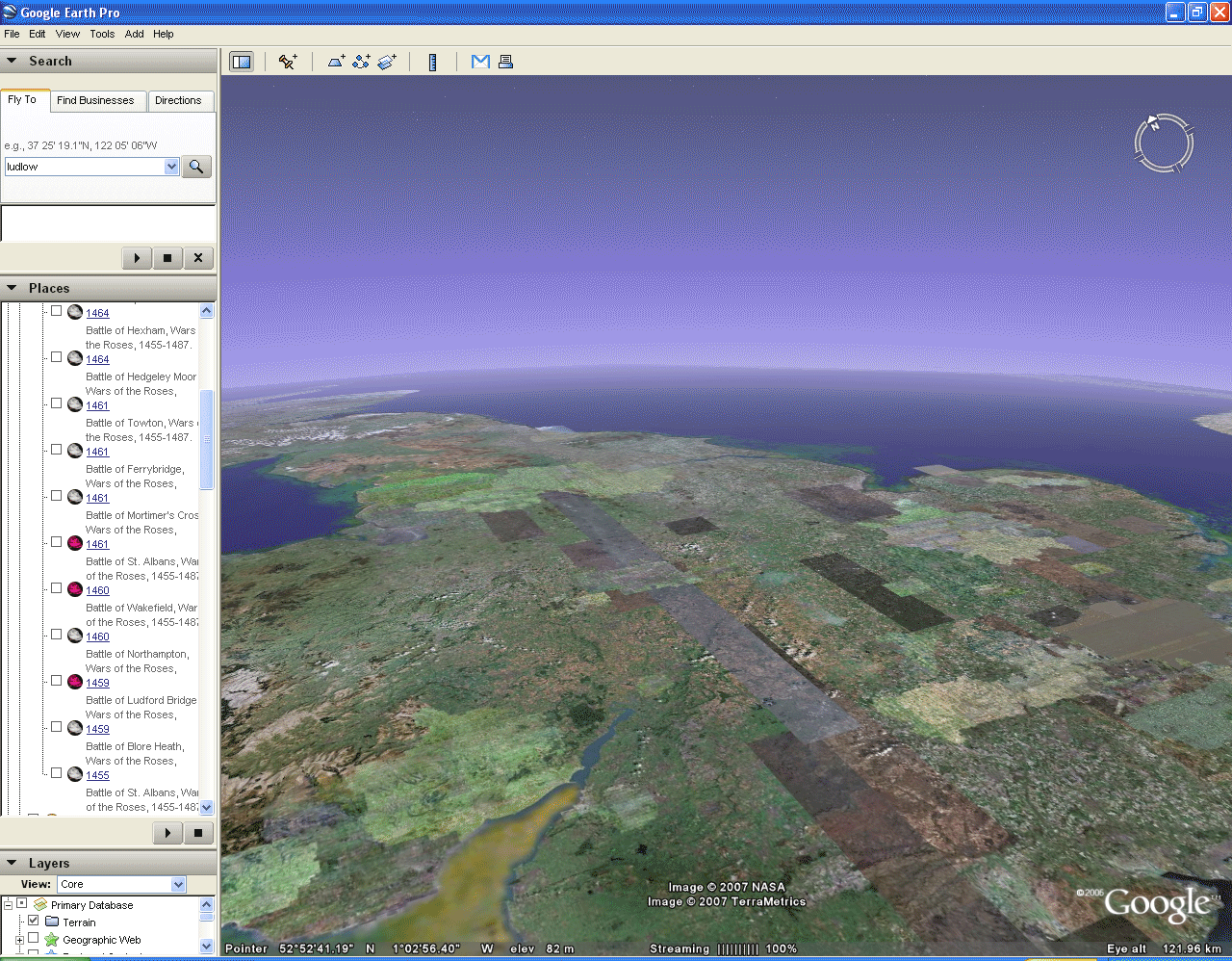Click placemark icon for Battle of Towton
Viewport: 1232px width, 961px height.
(75, 404)
